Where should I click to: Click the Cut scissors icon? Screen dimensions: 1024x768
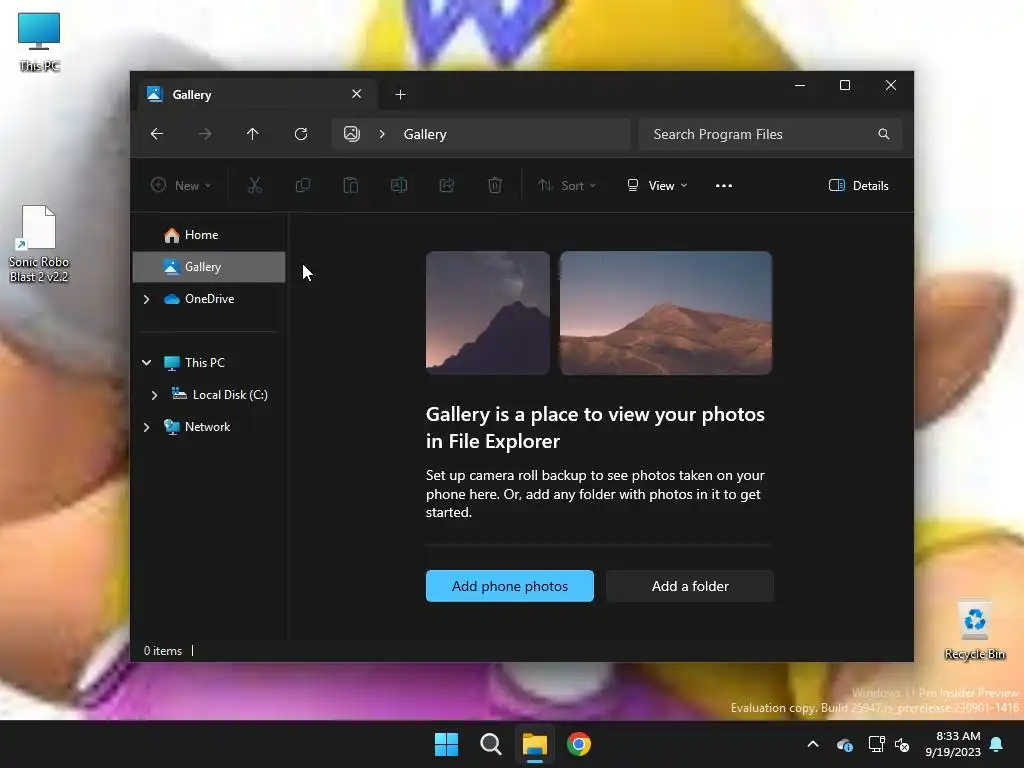tap(255, 185)
